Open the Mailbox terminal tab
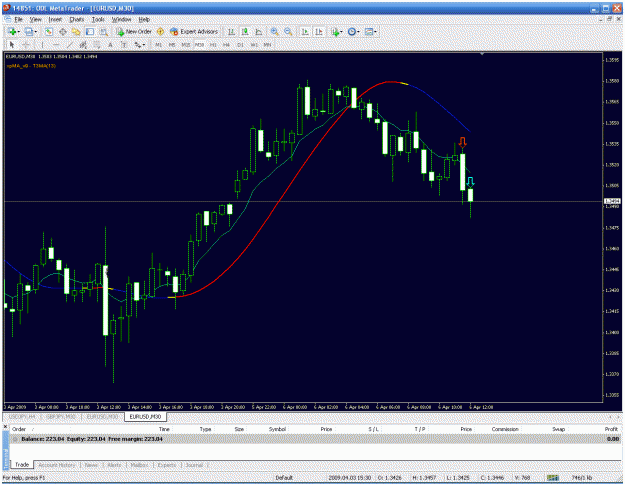This screenshot has height=484, width=625. coord(140,465)
